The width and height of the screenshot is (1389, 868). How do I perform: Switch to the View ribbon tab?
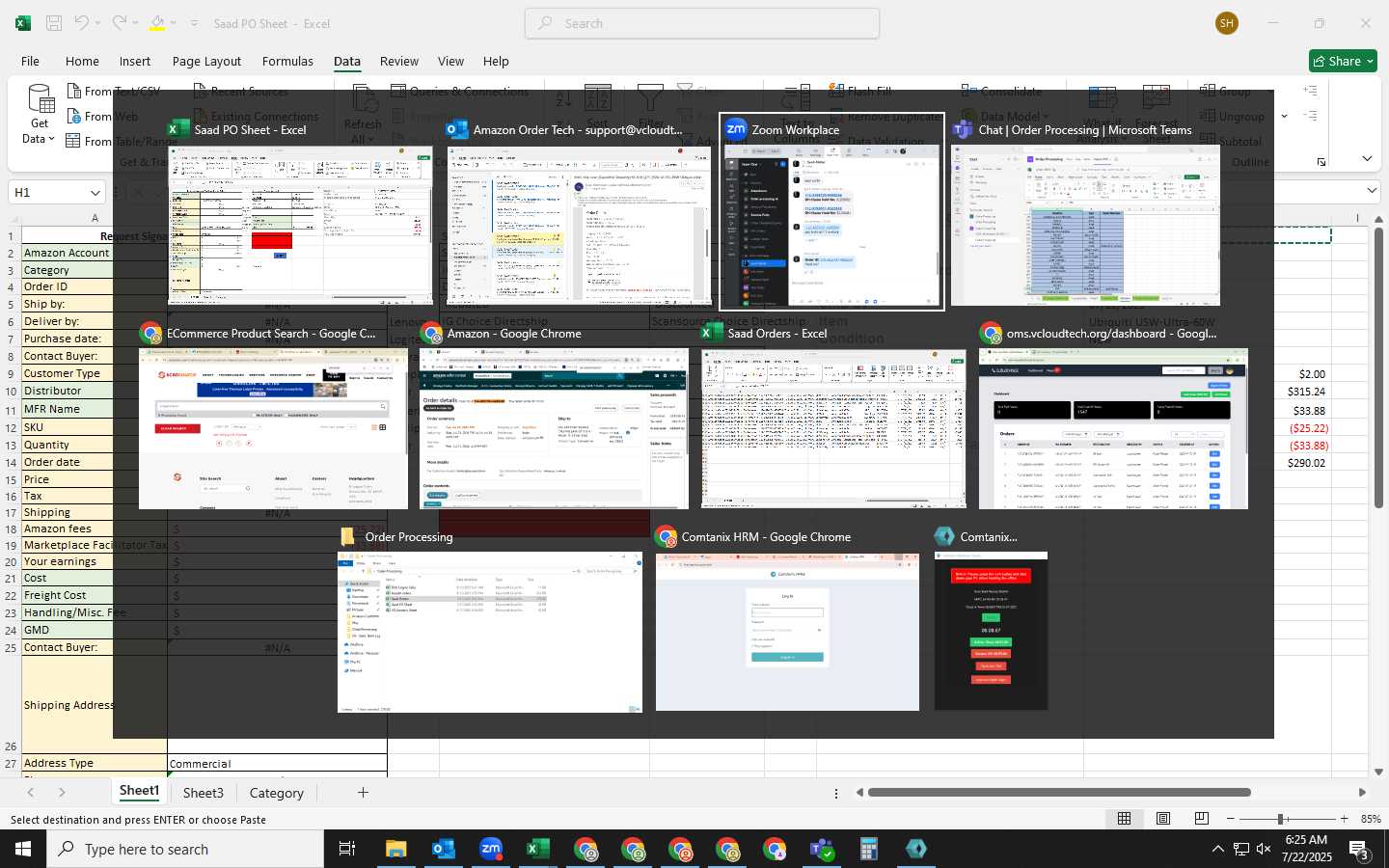click(450, 61)
